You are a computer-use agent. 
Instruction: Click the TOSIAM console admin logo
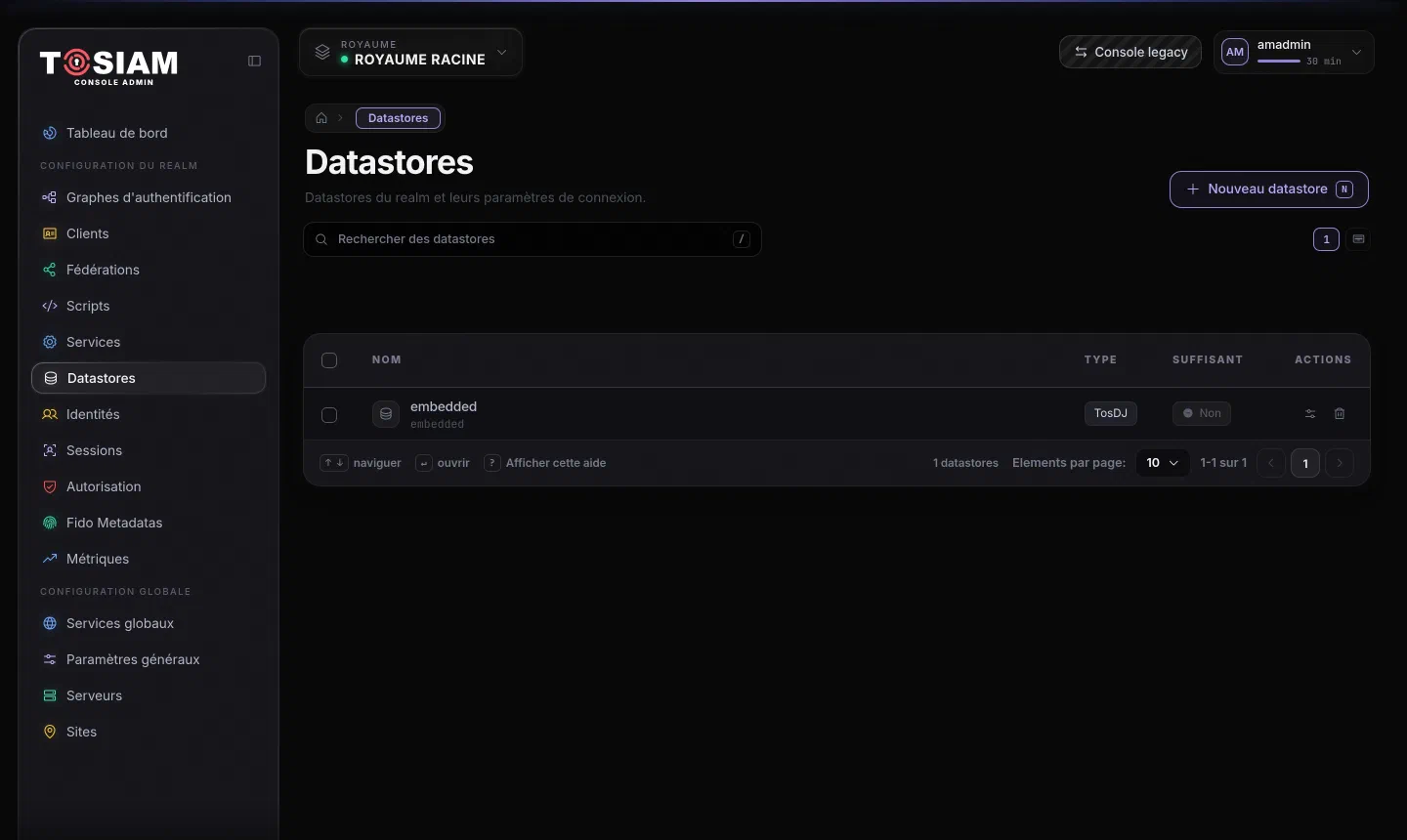[109, 66]
